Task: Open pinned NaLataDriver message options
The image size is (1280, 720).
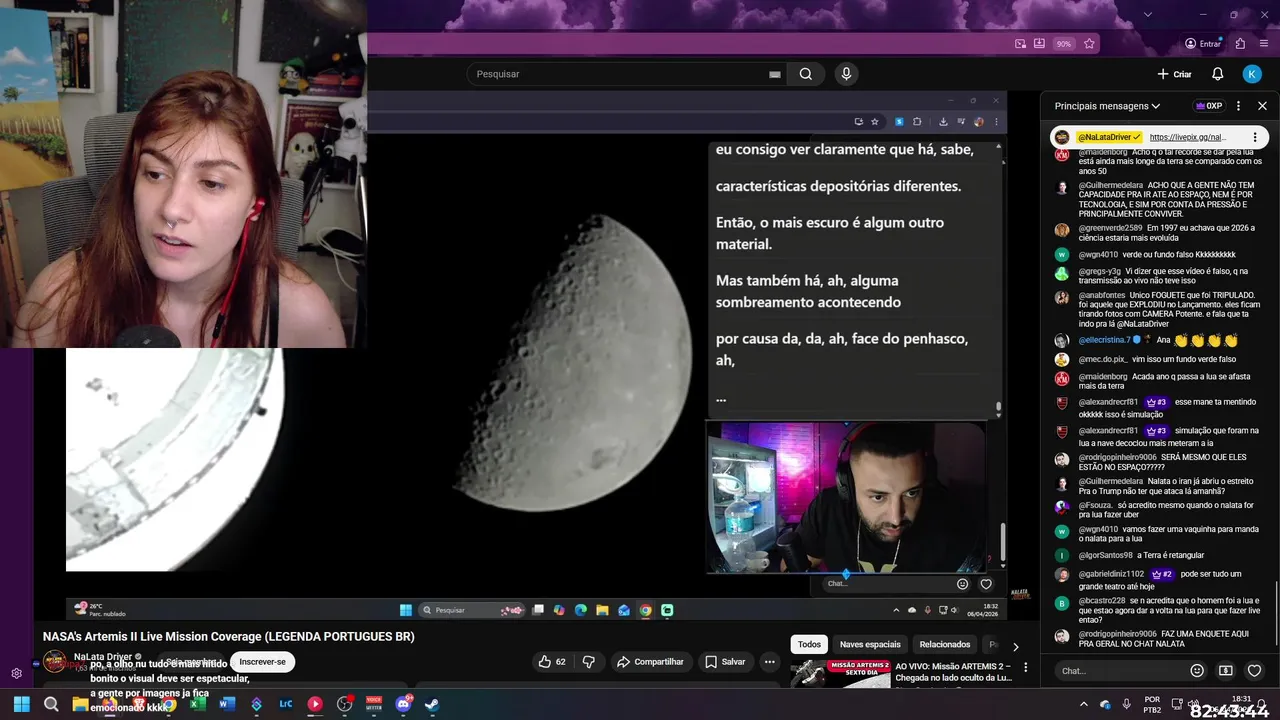Action: pyautogui.click(x=1254, y=137)
